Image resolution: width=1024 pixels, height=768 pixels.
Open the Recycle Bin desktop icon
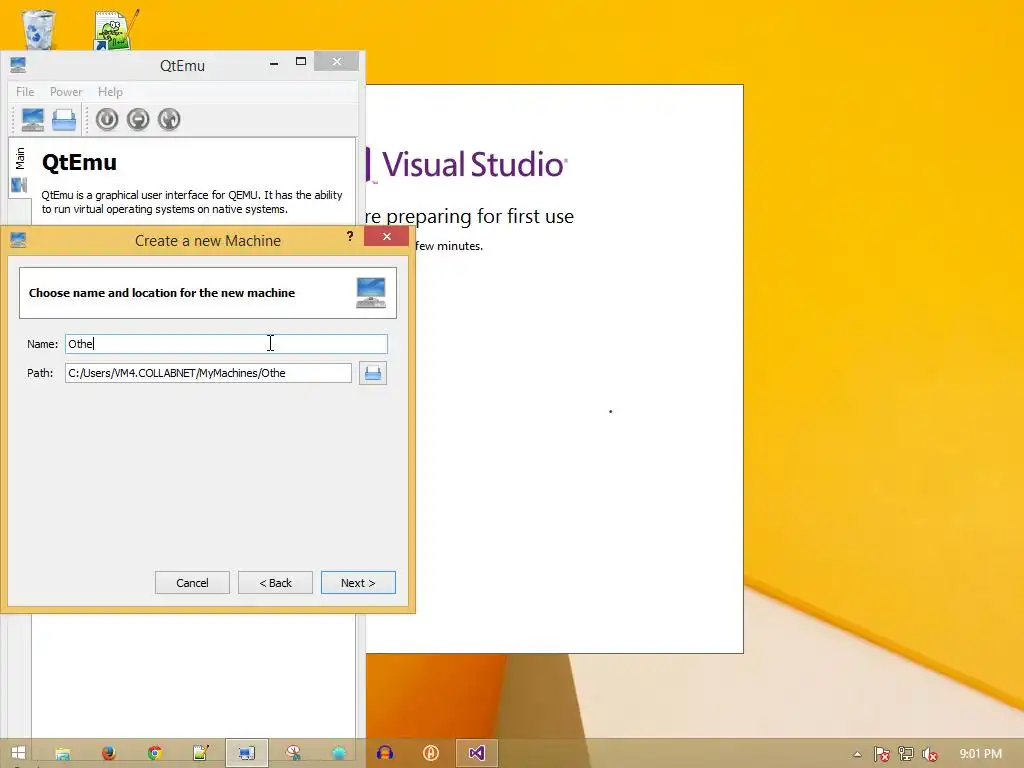point(39,29)
